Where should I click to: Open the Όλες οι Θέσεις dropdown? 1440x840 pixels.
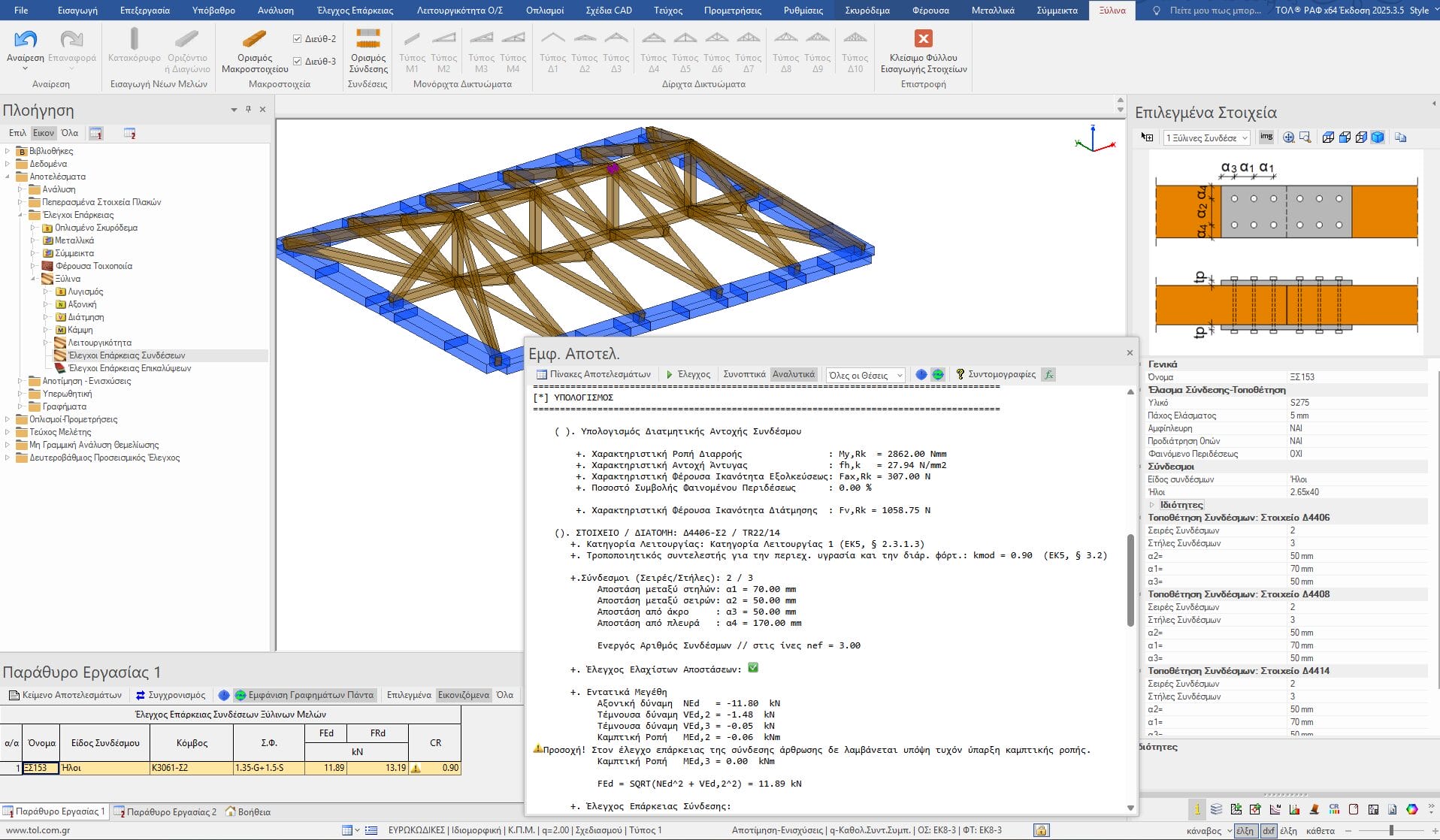pyautogui.click(x=865, y=375)
